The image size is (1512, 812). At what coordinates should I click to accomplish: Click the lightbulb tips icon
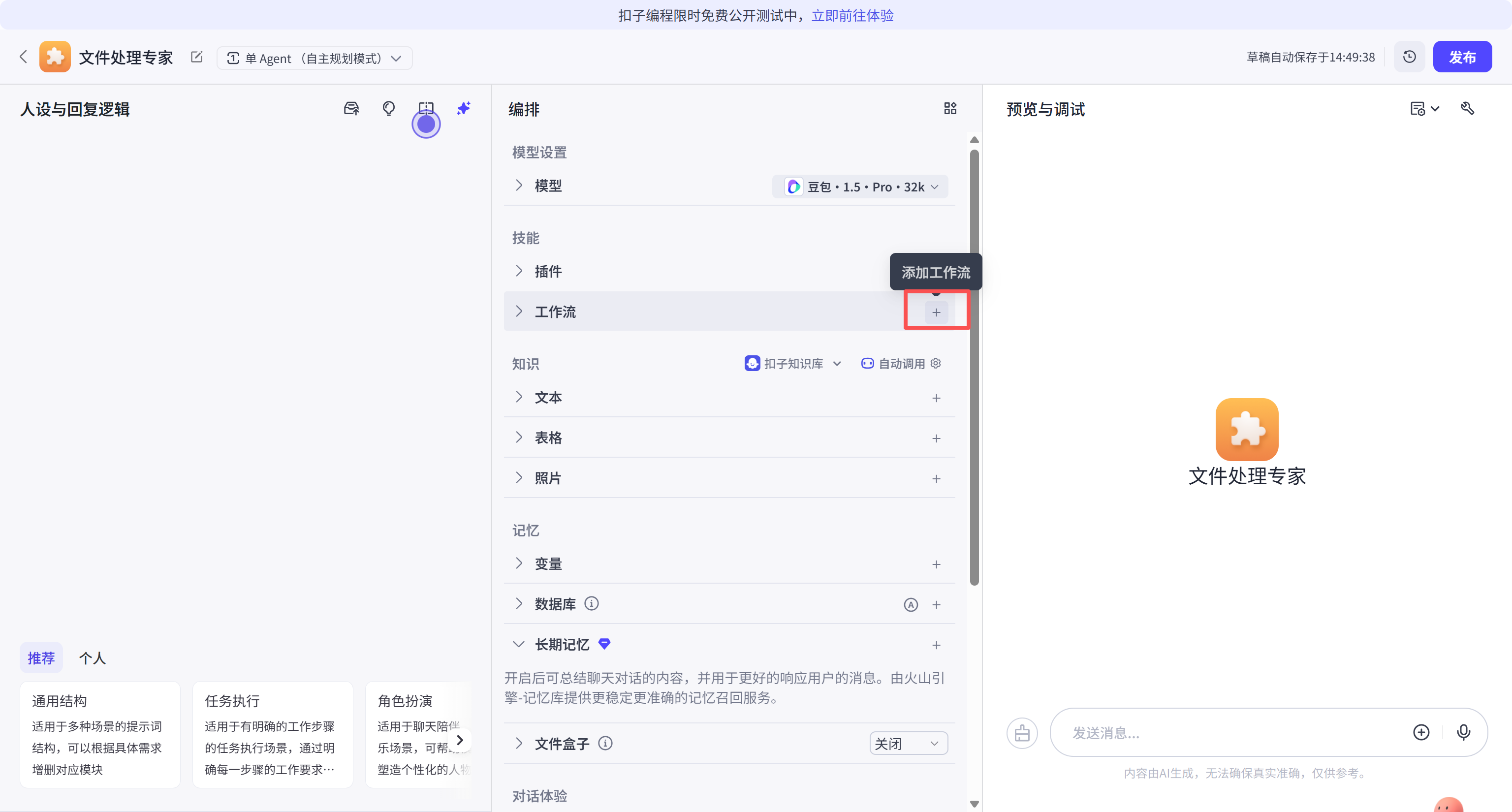388,109
